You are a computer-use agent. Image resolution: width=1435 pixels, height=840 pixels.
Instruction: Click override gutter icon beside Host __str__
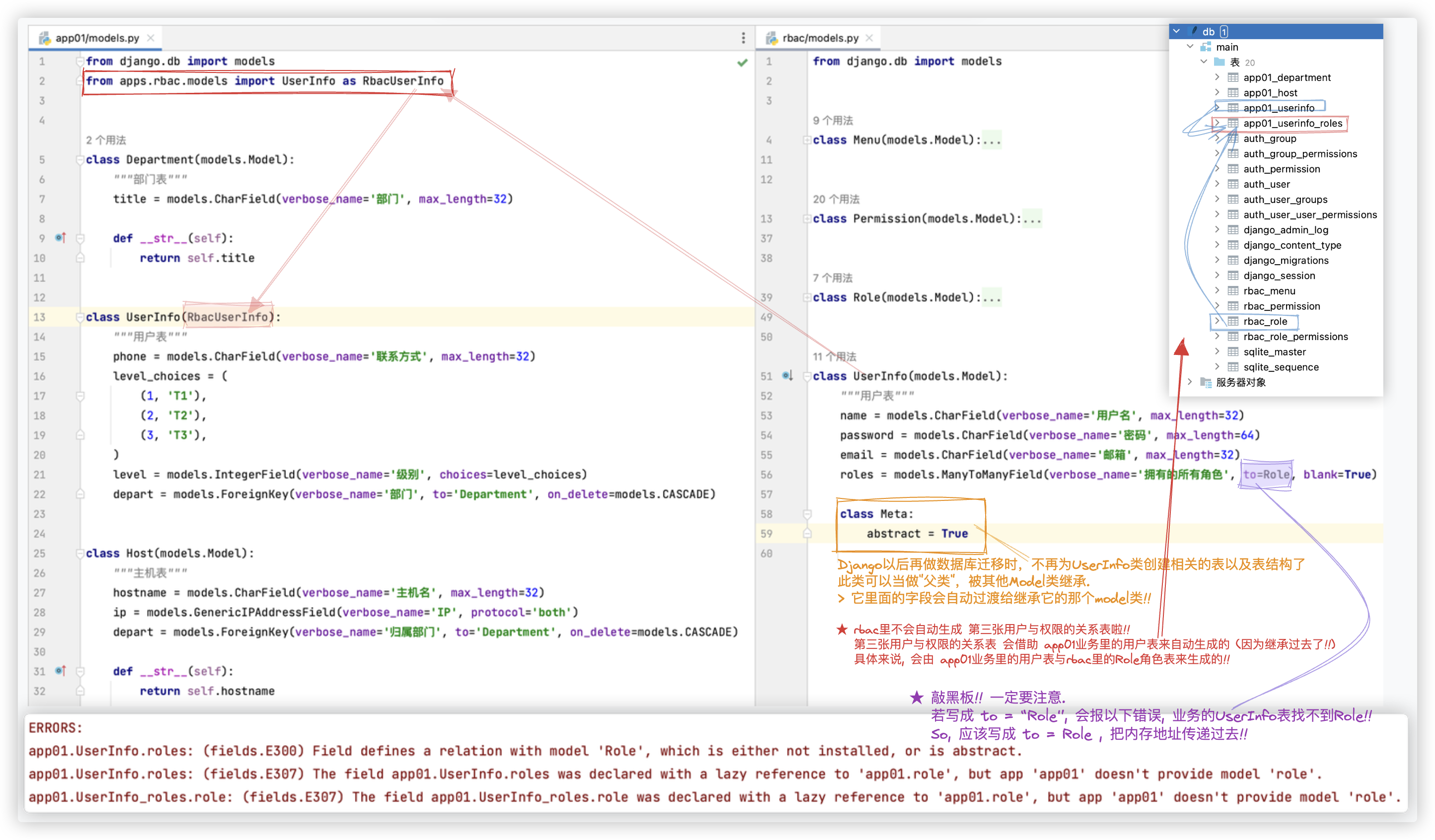[x=61, y=670]
